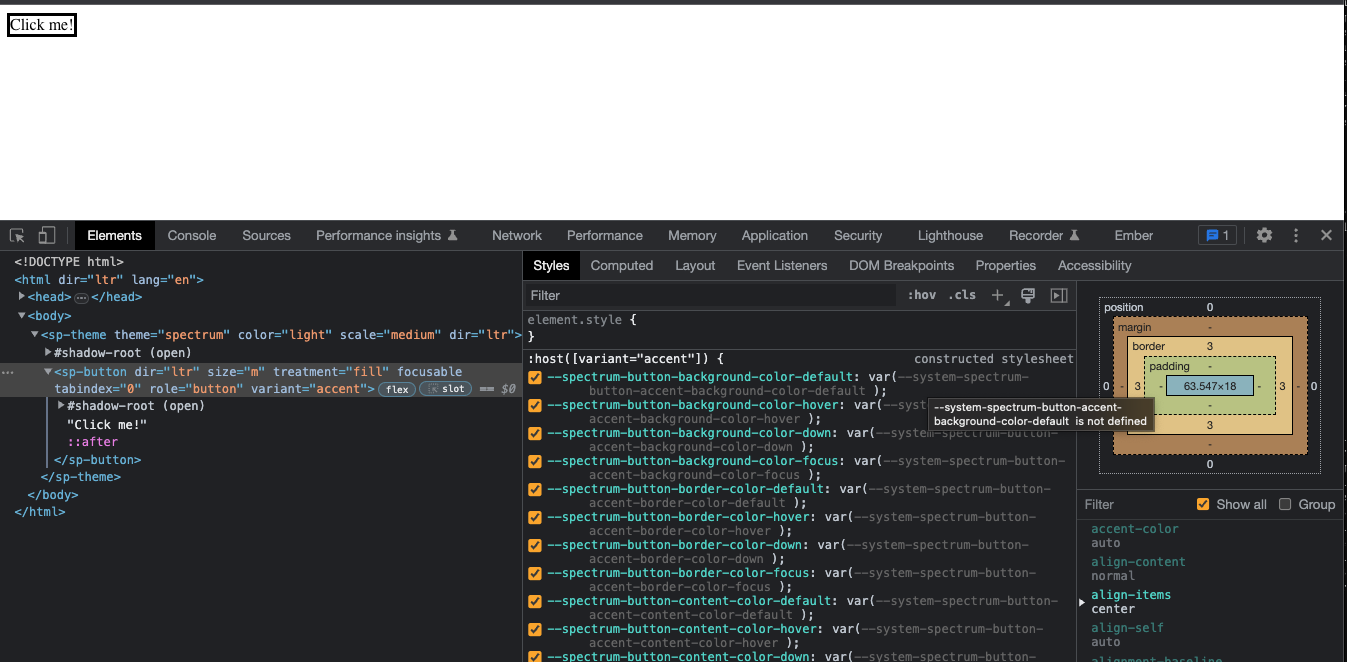
Task: Expand the sp-button shadow-root node
Action: coord(61,405)
